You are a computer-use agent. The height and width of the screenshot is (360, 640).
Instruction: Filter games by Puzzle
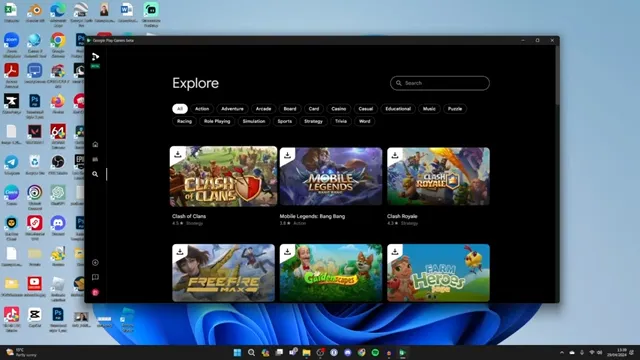pos(455,109)
